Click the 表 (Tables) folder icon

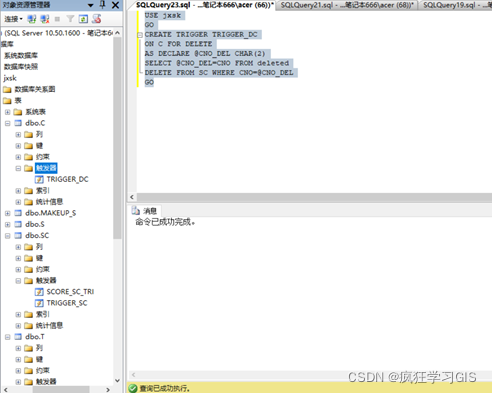click(7, 101)
